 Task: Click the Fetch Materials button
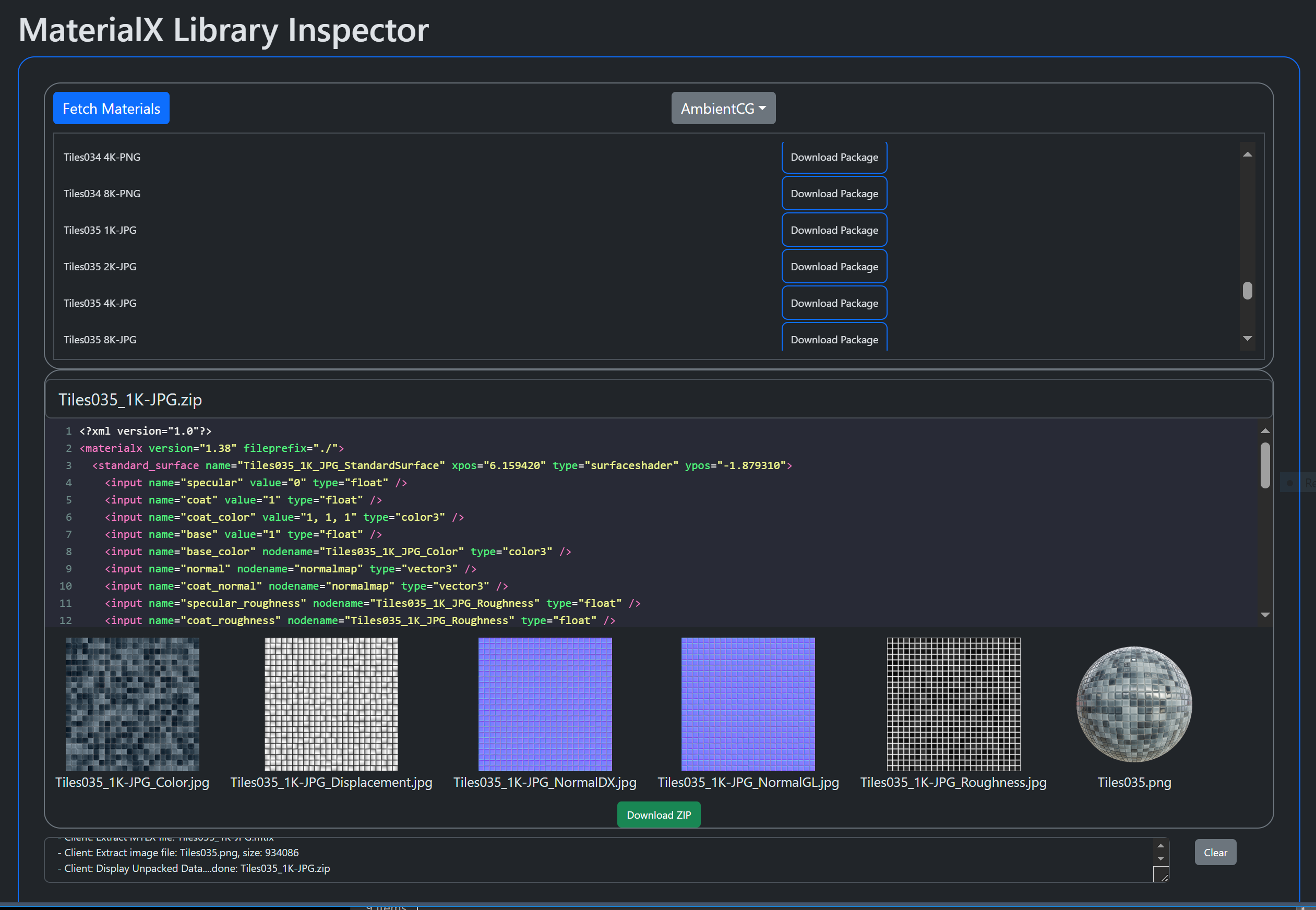[x=111, y=109]
